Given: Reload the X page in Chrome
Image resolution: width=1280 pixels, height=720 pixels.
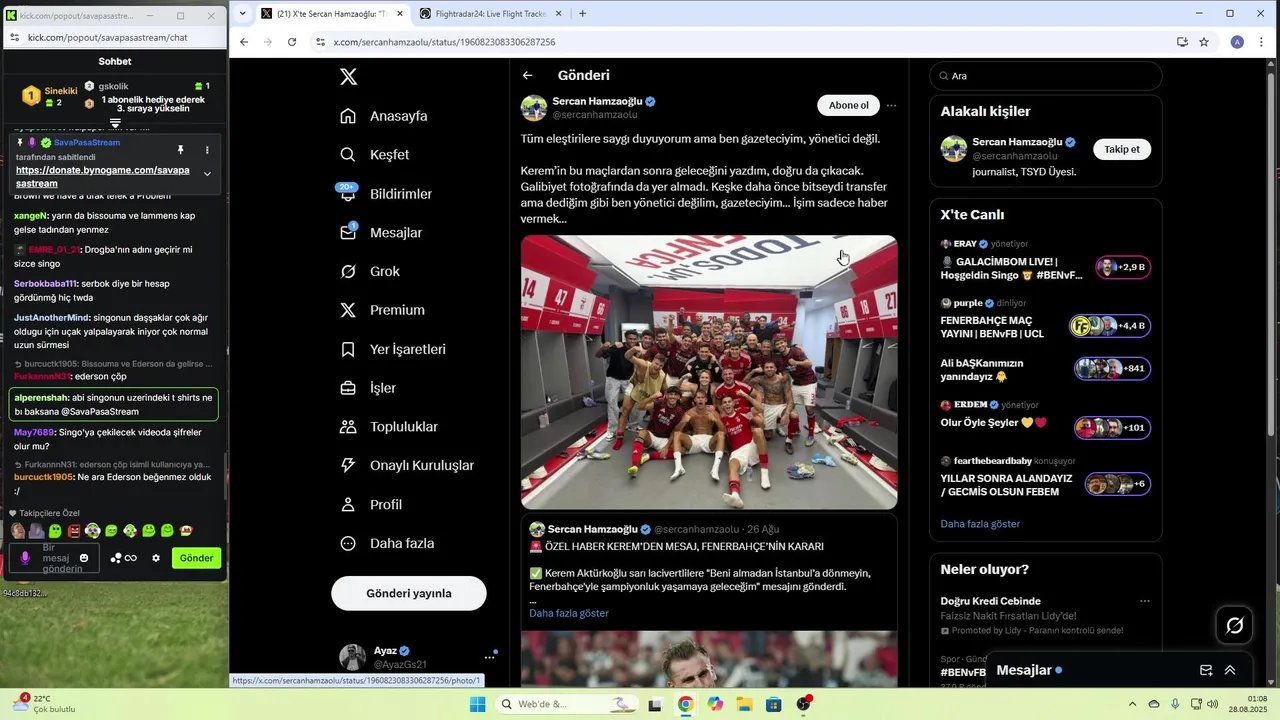Looking at the screenshot, I should tap(292, 42).
